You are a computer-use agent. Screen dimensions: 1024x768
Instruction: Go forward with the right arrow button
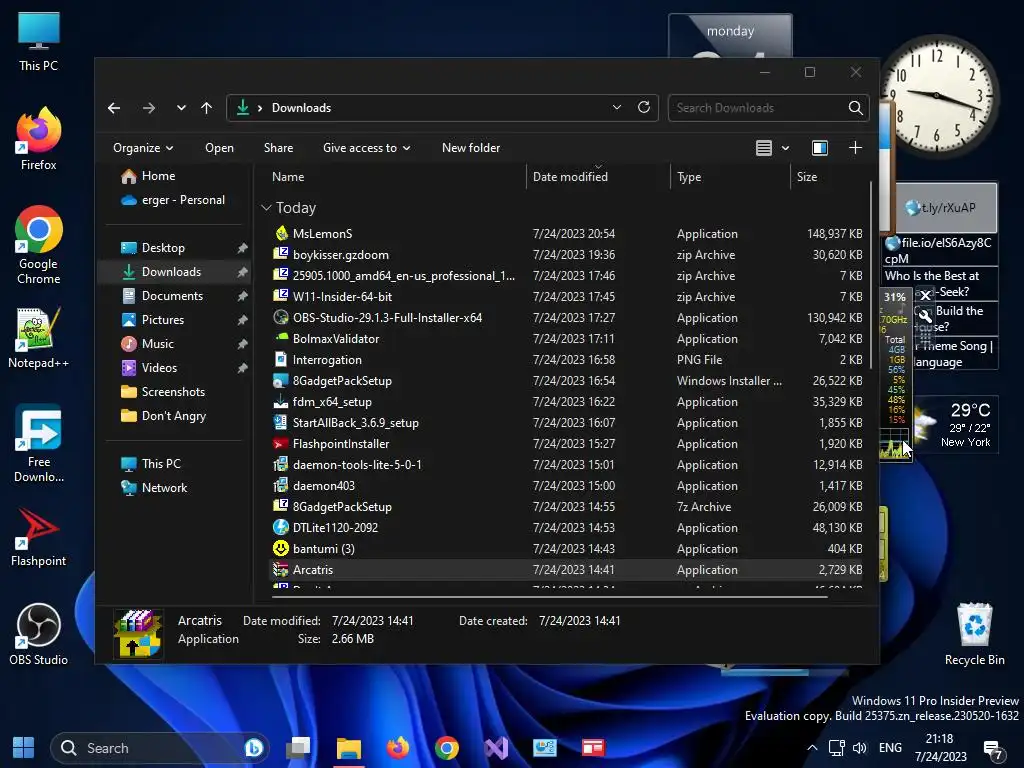(x=149, y=108)
